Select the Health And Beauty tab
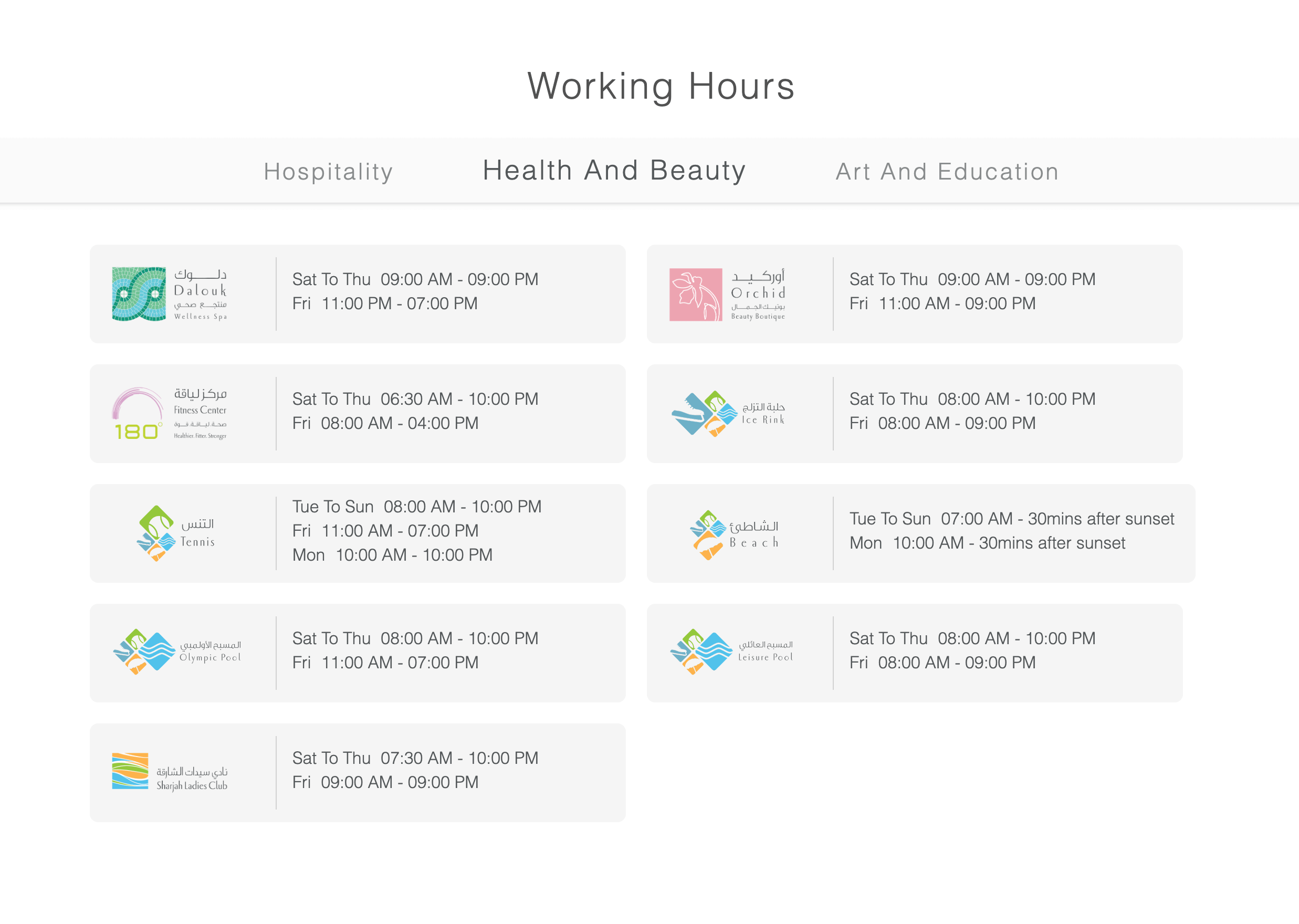The image size is (1299, 924). click(x=614, y=171)
